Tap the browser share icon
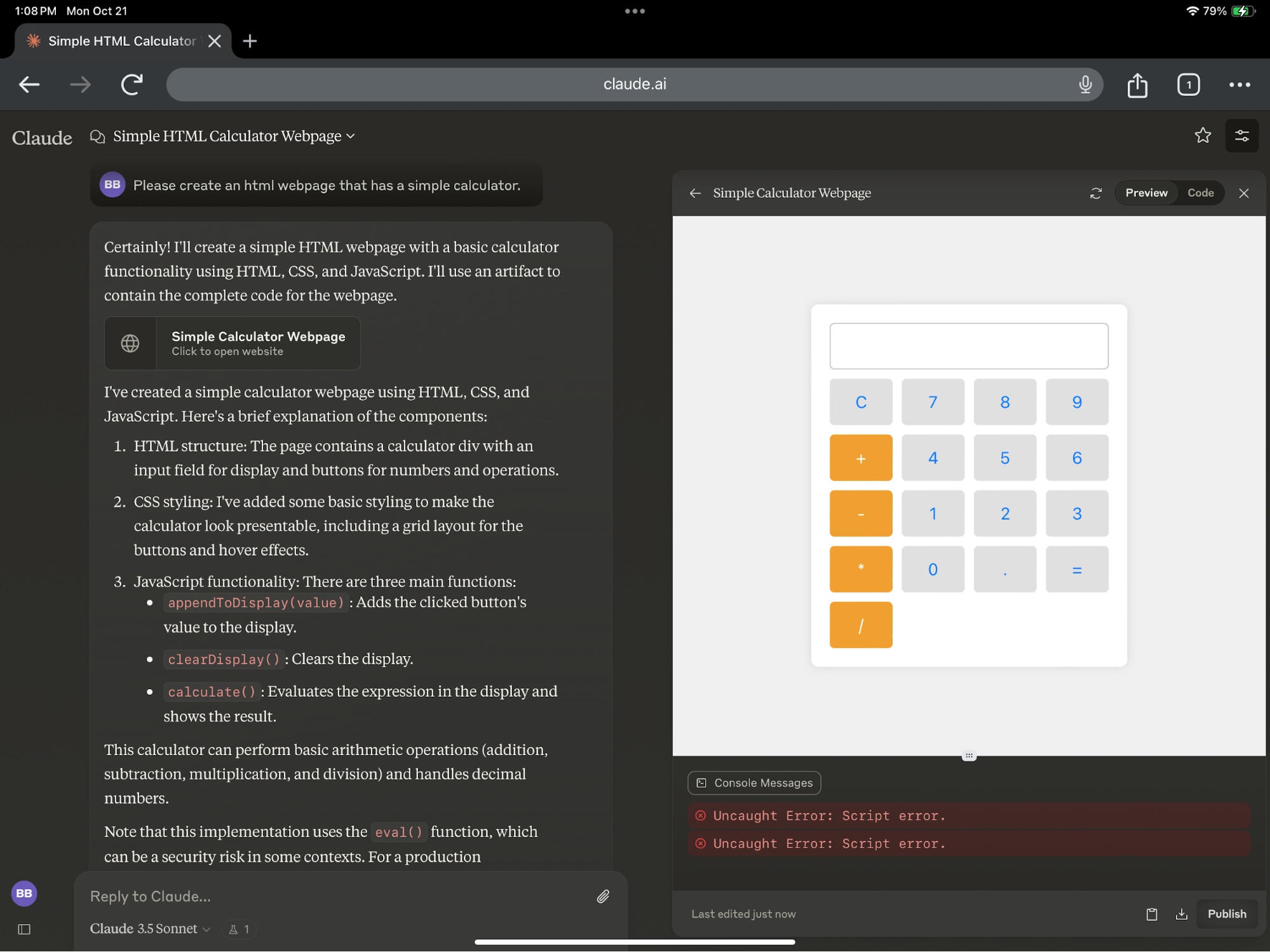The height and width of the screenshot is (952, 1270). [1137, 85]
